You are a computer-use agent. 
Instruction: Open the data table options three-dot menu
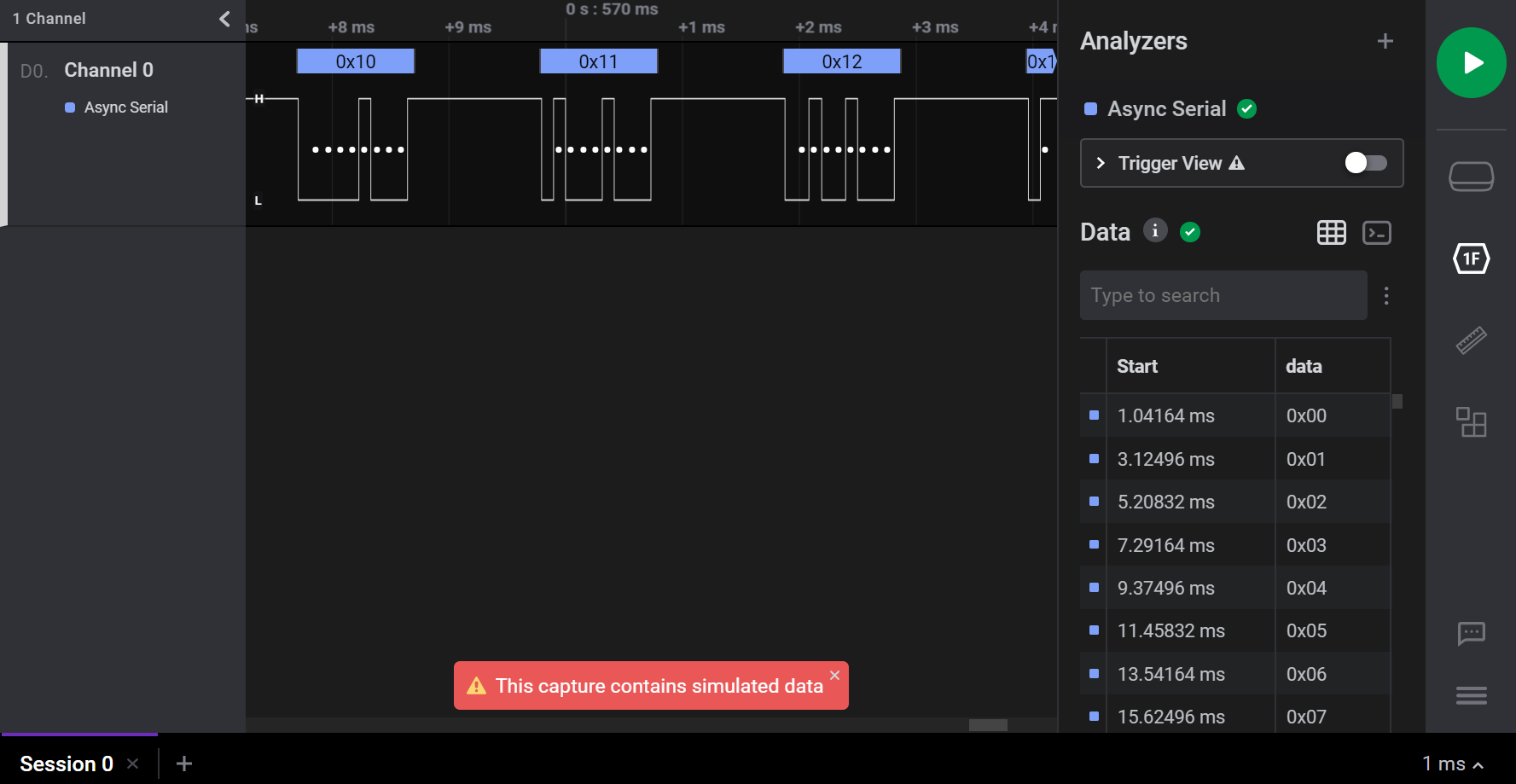1386,295
